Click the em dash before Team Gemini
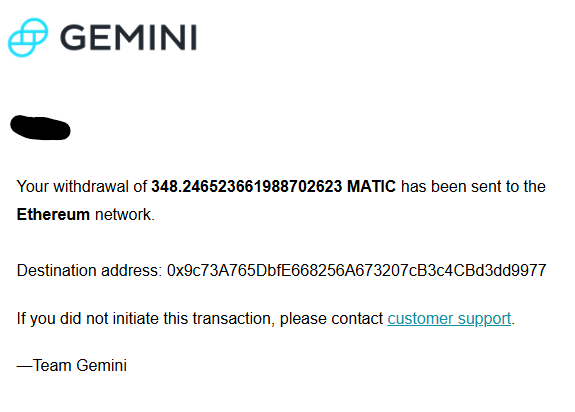Image resolution: width=575 pixels, height=412 pixels. pos(25,366)
